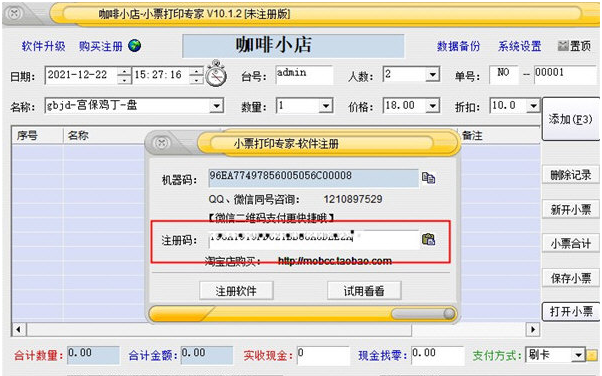
Task: Click the 实收现金 input field
Action: (x=323, y=356)
